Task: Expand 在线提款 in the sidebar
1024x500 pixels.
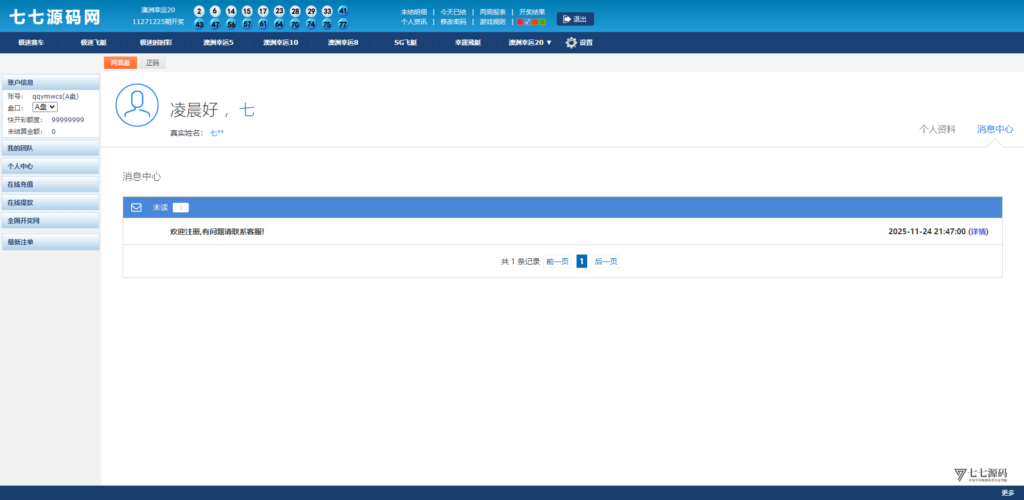Action: (51, 202)
